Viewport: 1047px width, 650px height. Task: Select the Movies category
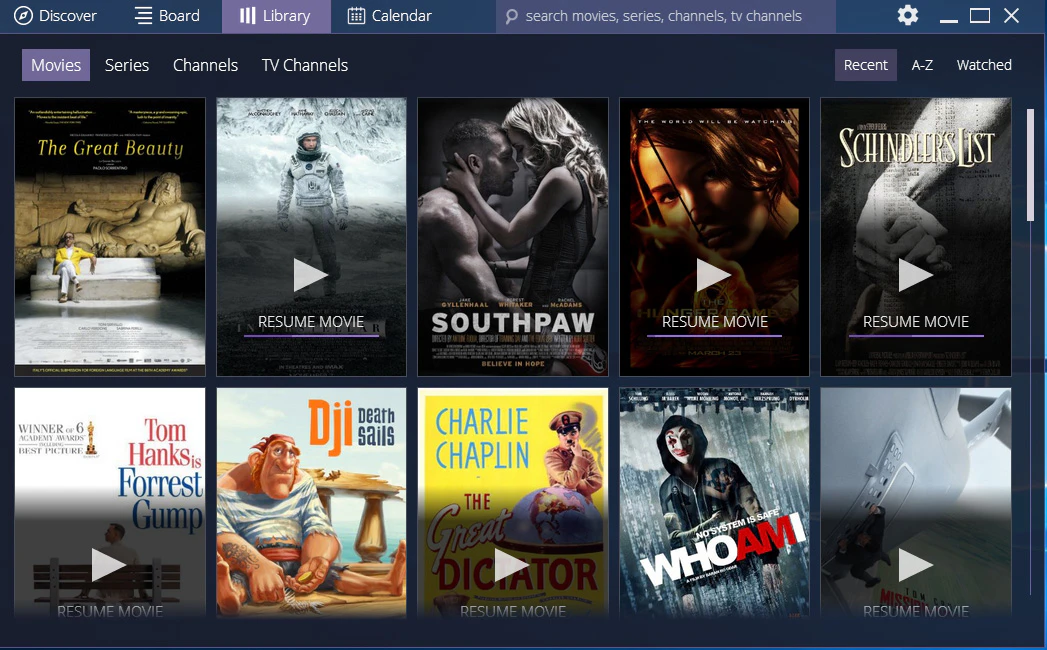point(56,65)
